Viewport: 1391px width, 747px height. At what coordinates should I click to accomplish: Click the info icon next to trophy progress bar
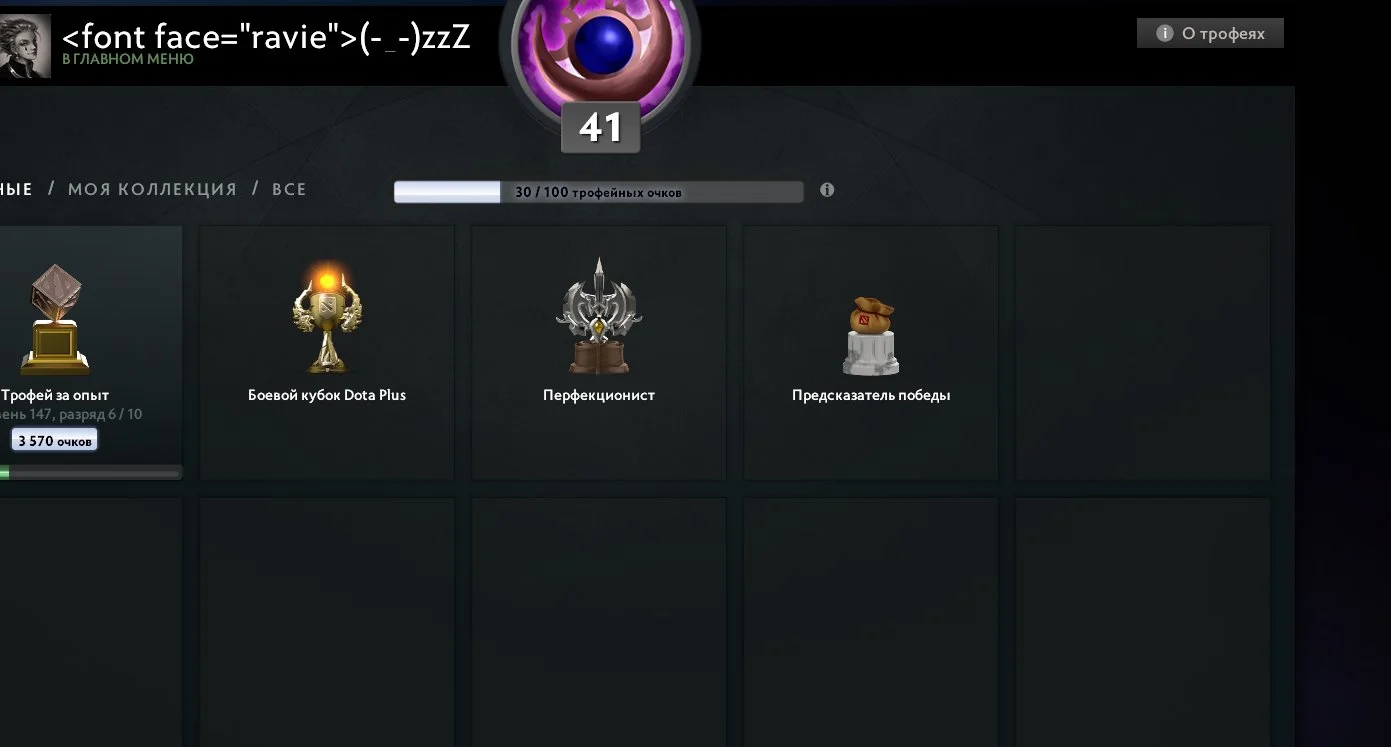827,190
